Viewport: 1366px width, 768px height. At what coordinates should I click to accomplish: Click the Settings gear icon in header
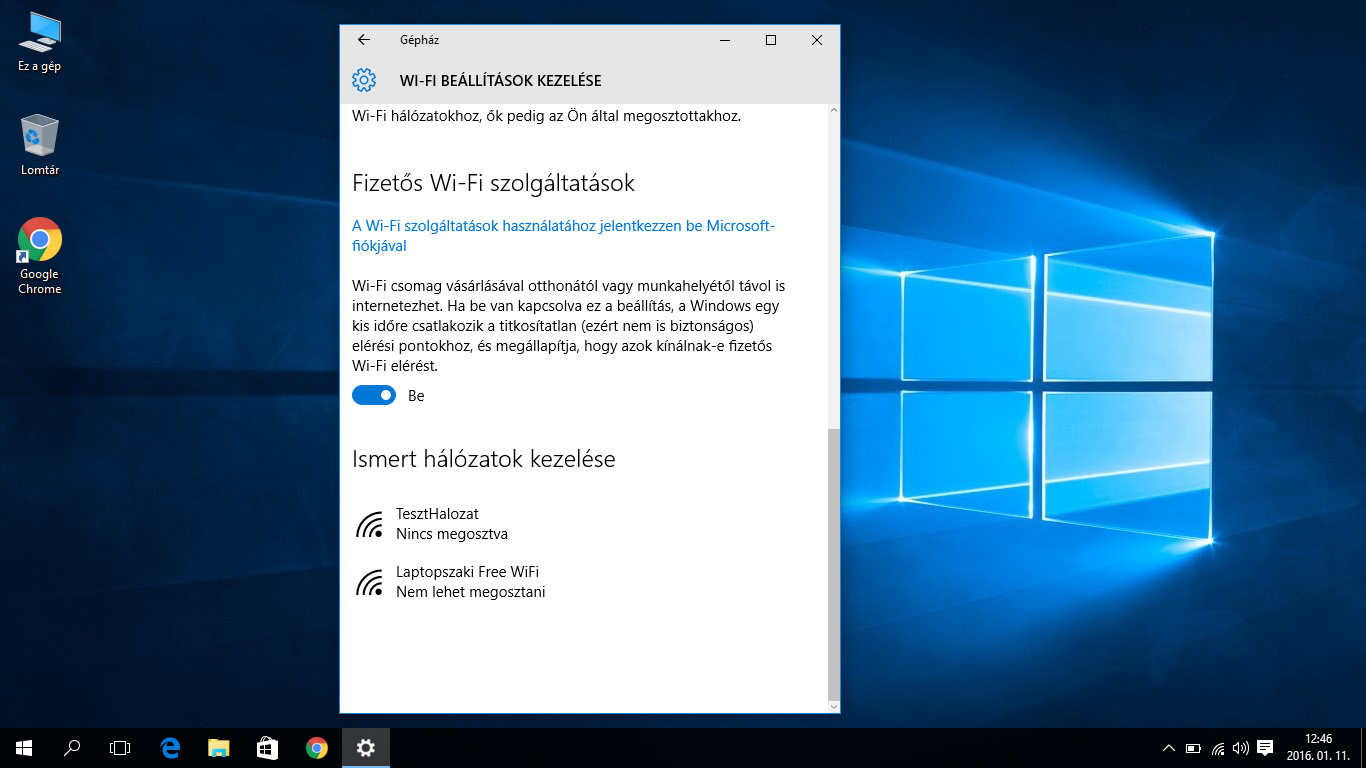[364, 80]
